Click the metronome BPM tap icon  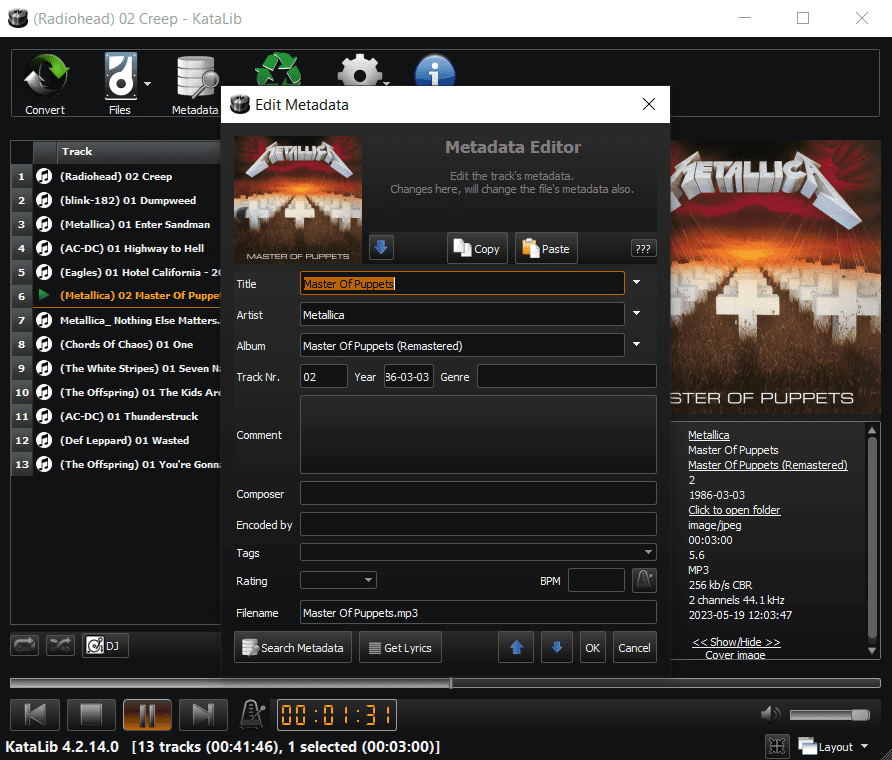[x=644, y=580]
